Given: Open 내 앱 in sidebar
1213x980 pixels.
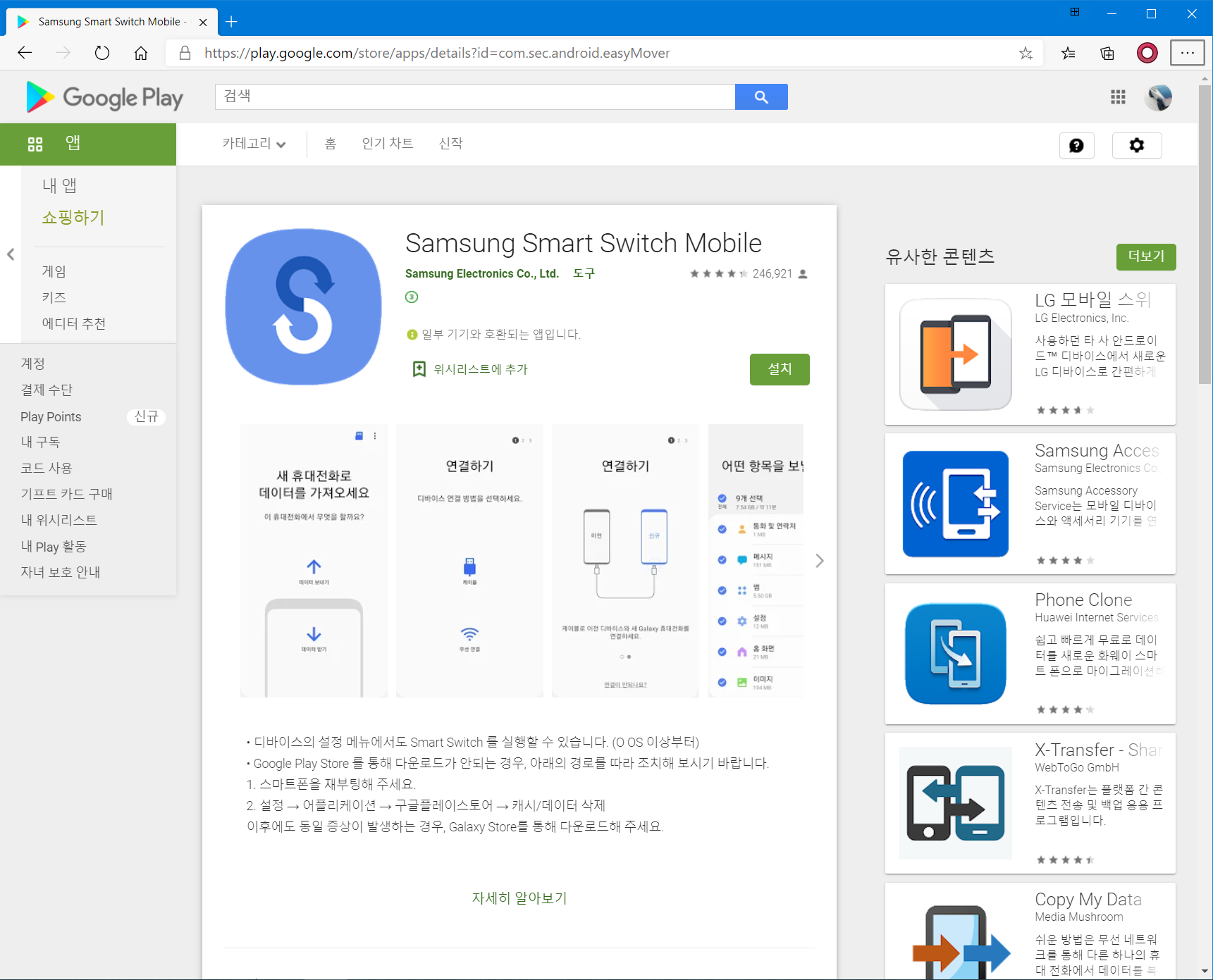Looking at the screenshot, I should point(60,185).
